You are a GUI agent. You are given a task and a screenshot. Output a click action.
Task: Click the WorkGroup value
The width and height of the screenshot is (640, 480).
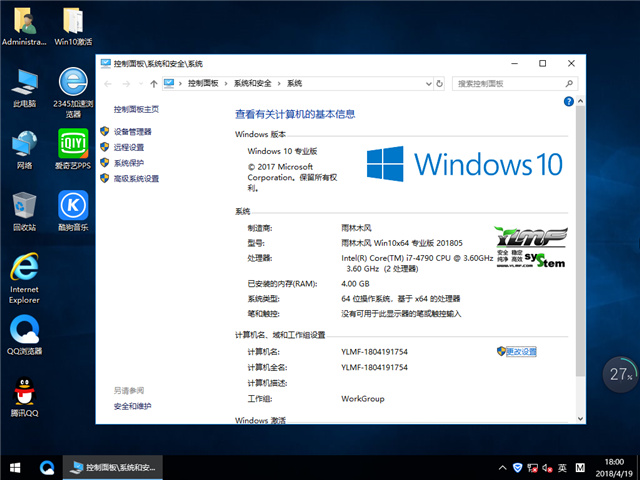pyautogui.click(x=363, y=399)
